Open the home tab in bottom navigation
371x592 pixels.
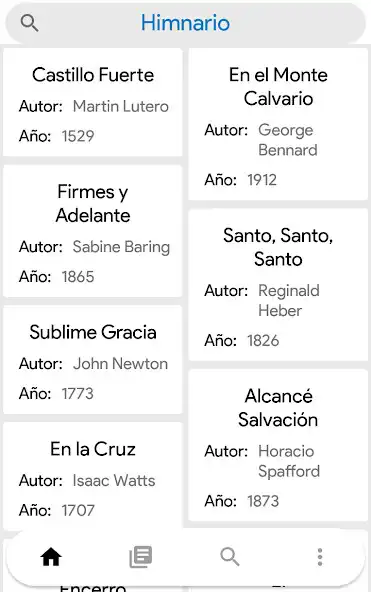coord(51,557)
